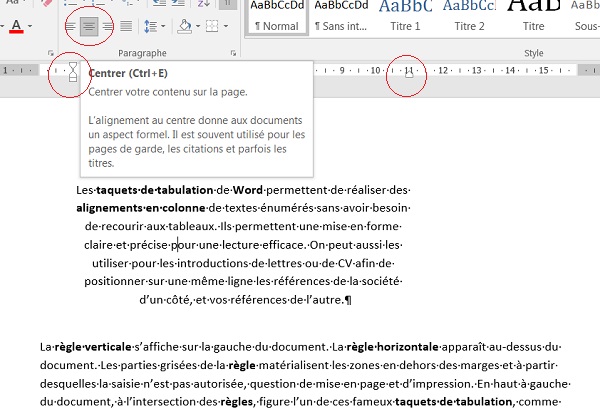
Task: Apply the Titre style
Action: (x=534, y=17)
